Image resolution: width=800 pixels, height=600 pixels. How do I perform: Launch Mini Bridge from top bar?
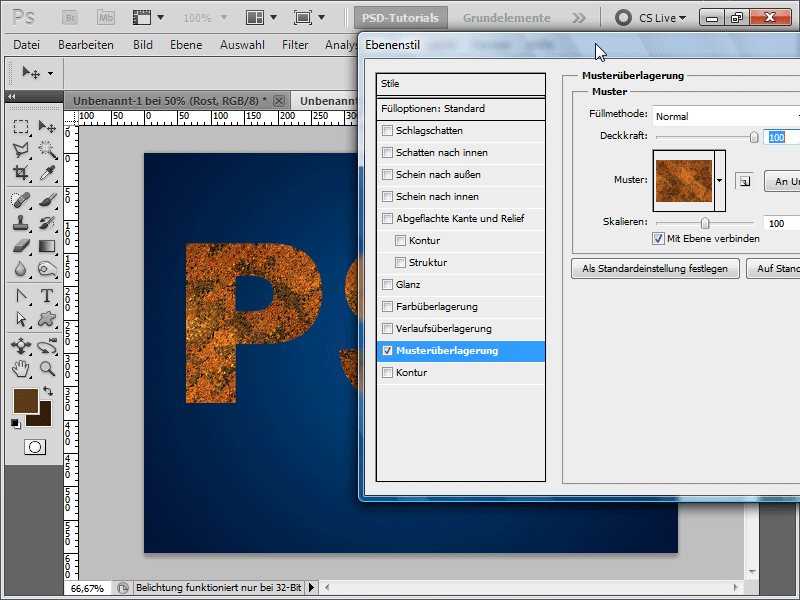[x=106, y=18]
